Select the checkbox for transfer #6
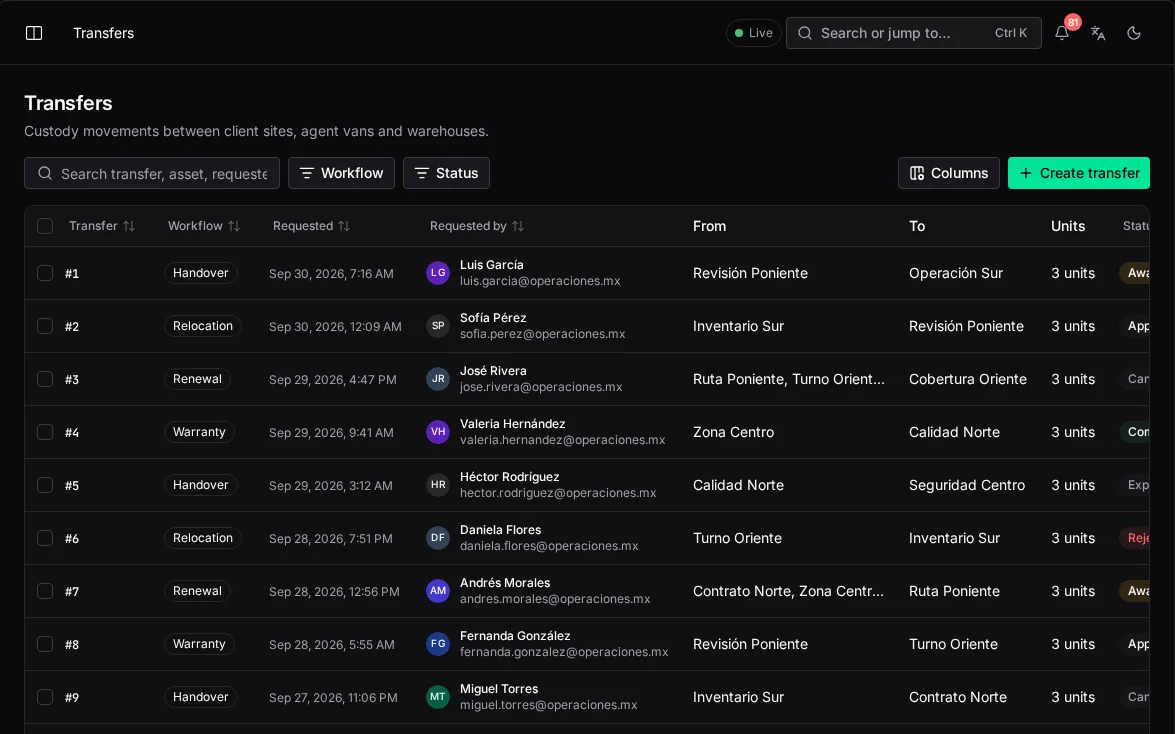Screen dimensions: 1175x734 tap(45, 538)
